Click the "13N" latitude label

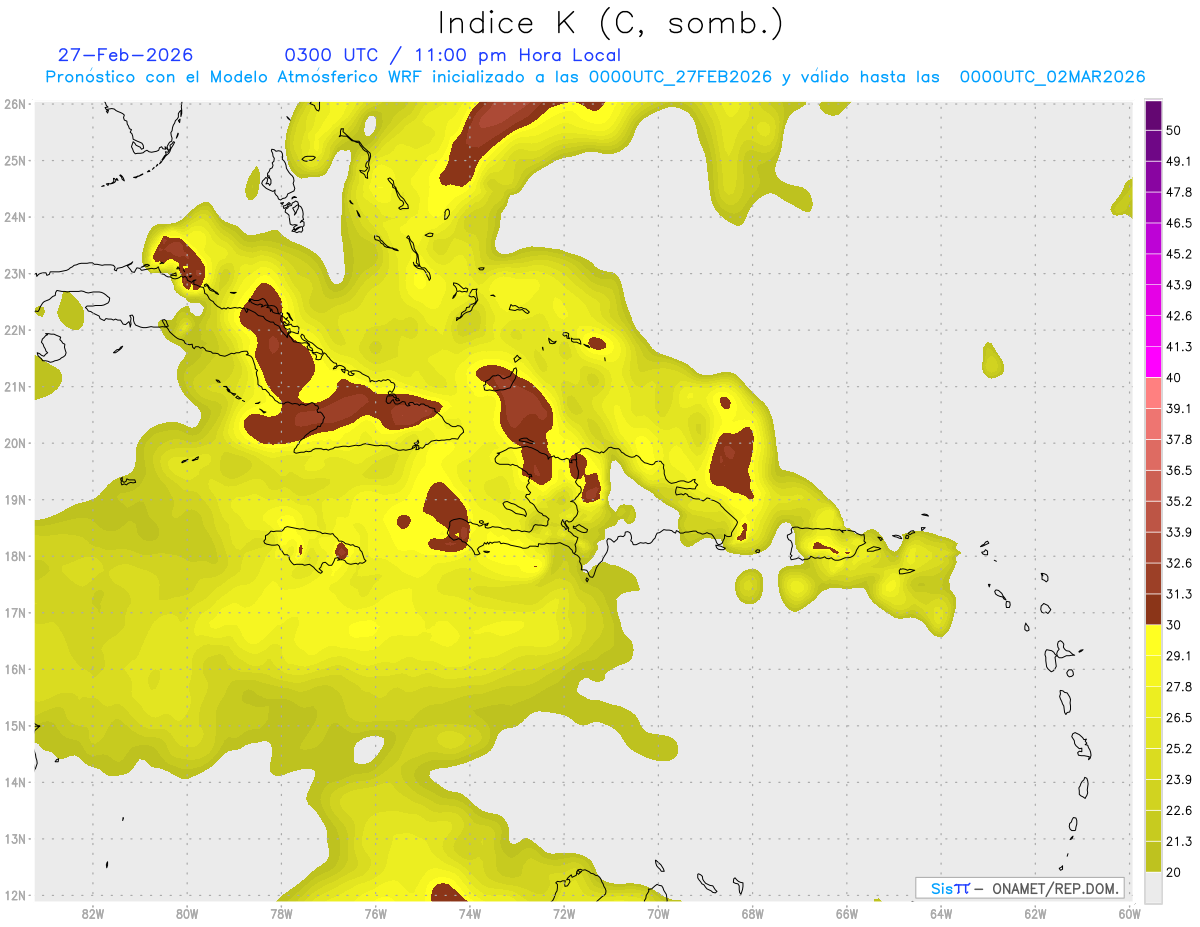pos(14,839)
